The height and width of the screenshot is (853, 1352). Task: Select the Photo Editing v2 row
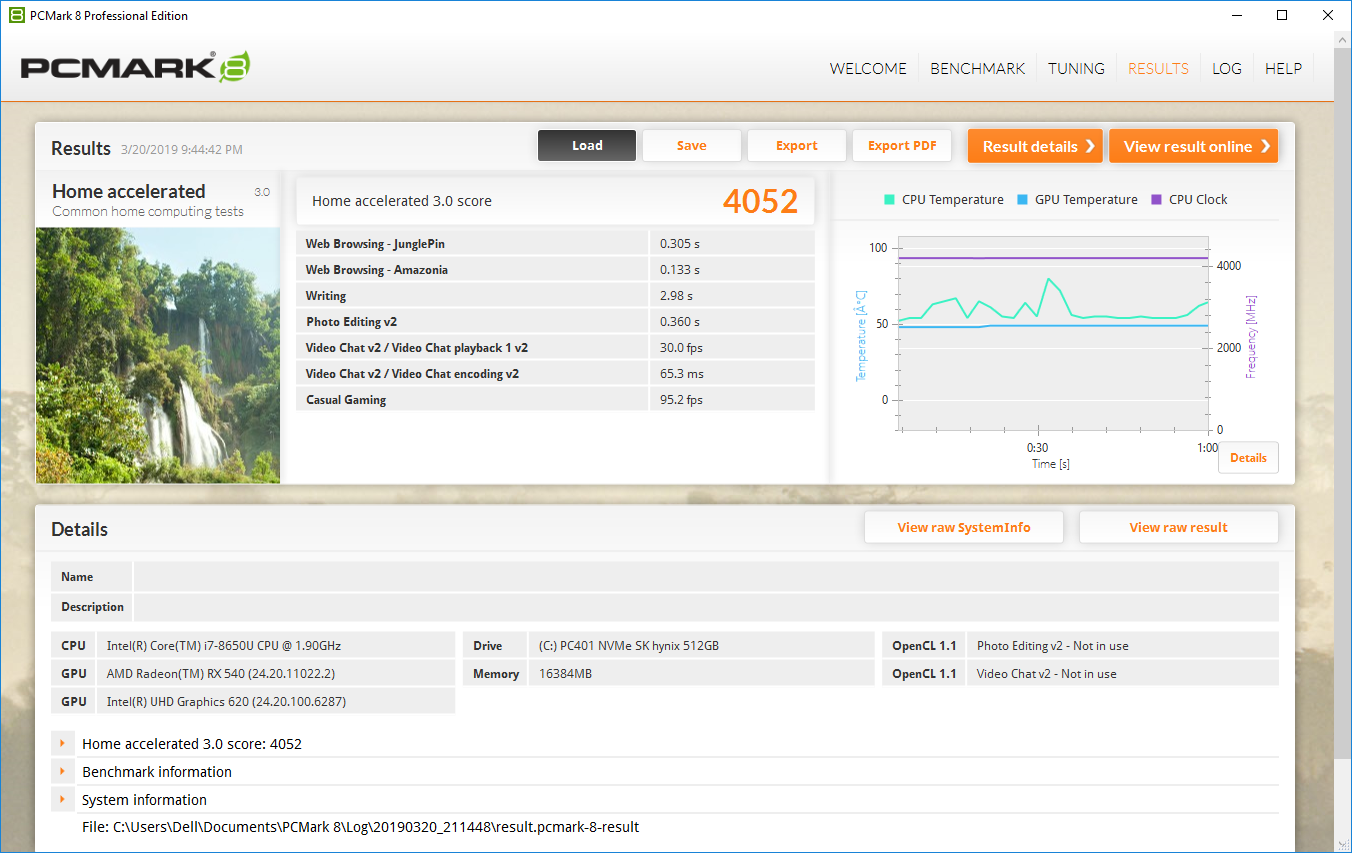pos(555,321)
